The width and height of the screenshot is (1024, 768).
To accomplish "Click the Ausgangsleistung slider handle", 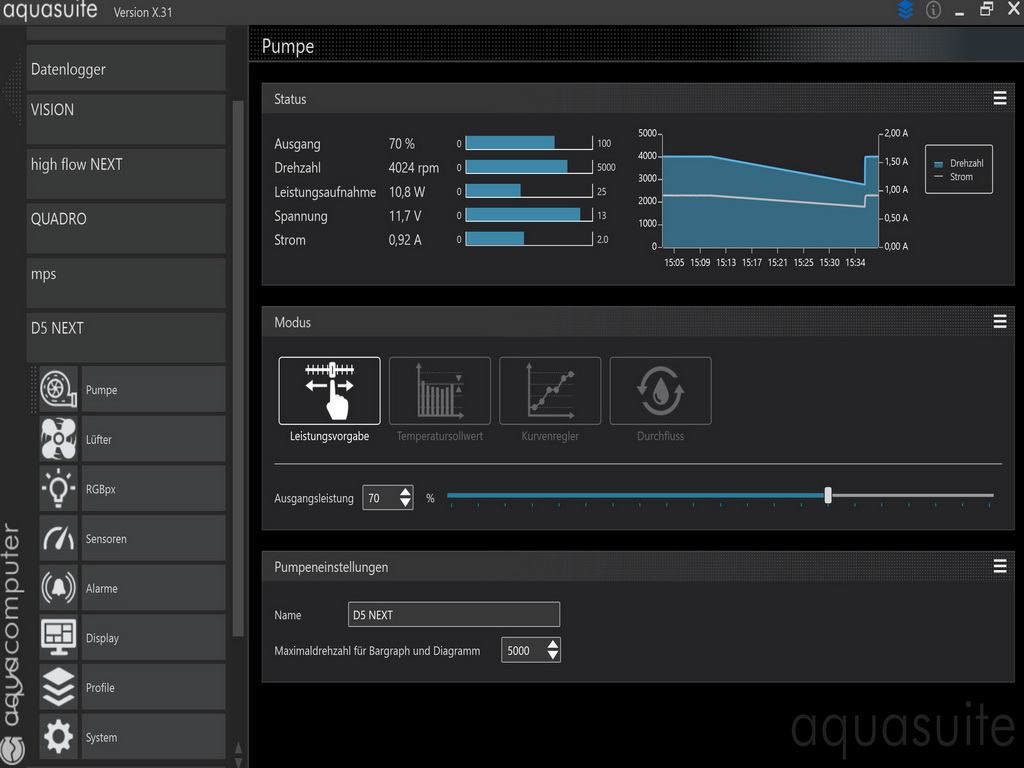I will coord(828,495).
